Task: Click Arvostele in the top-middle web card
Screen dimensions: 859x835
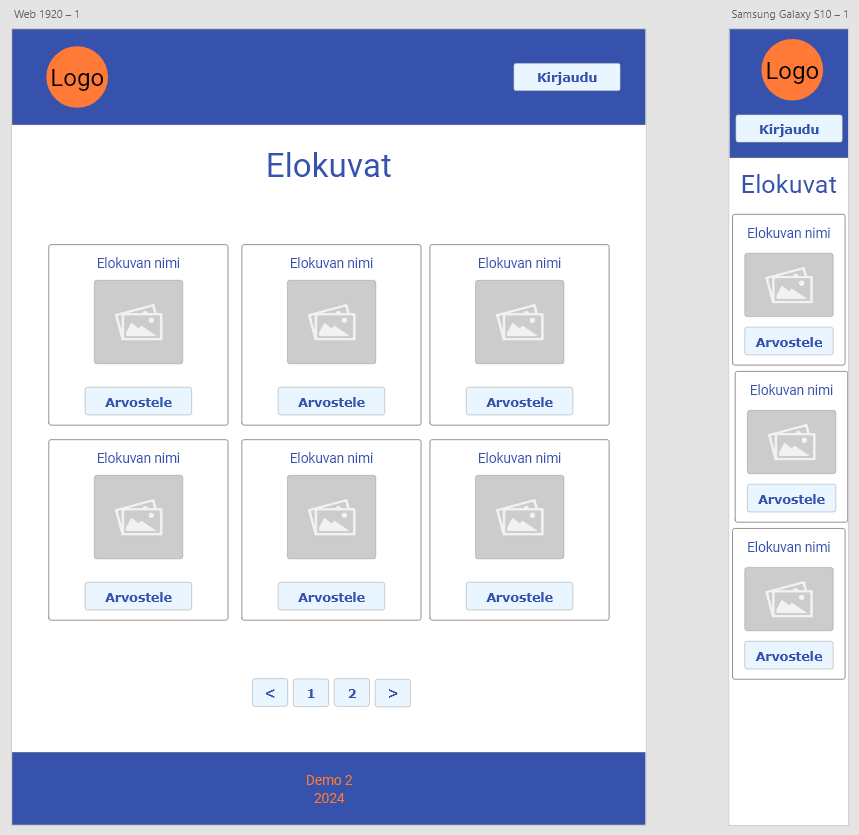Action: click(x=331, y=402)
